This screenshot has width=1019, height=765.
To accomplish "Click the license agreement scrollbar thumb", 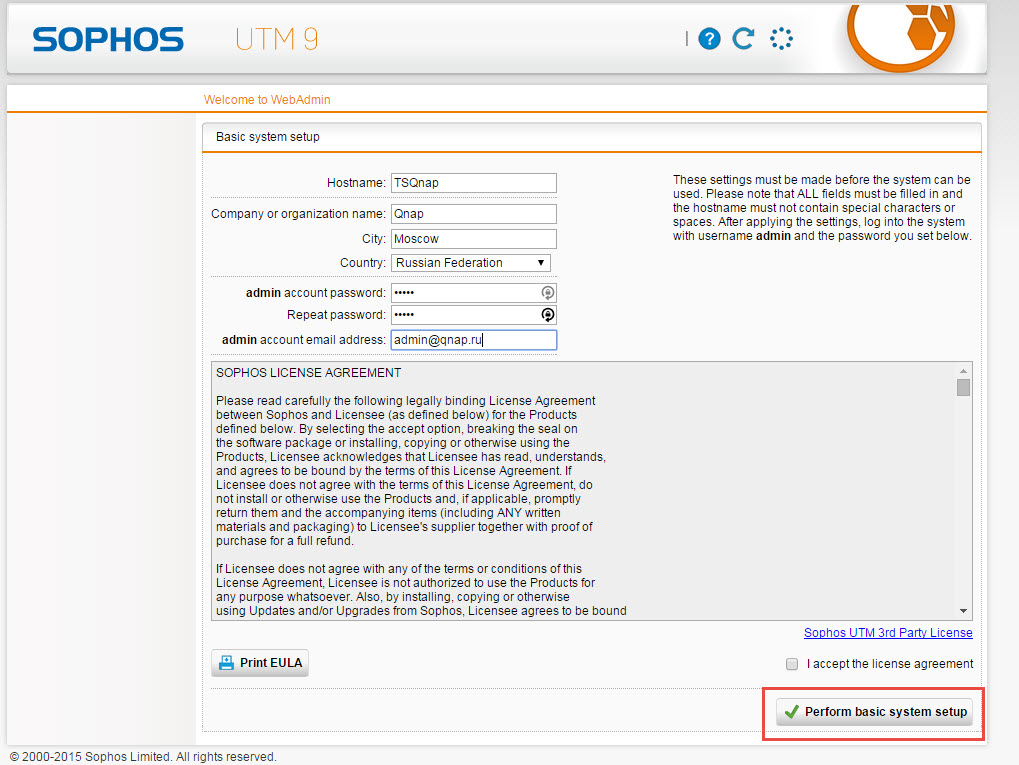I will point(963,387).
